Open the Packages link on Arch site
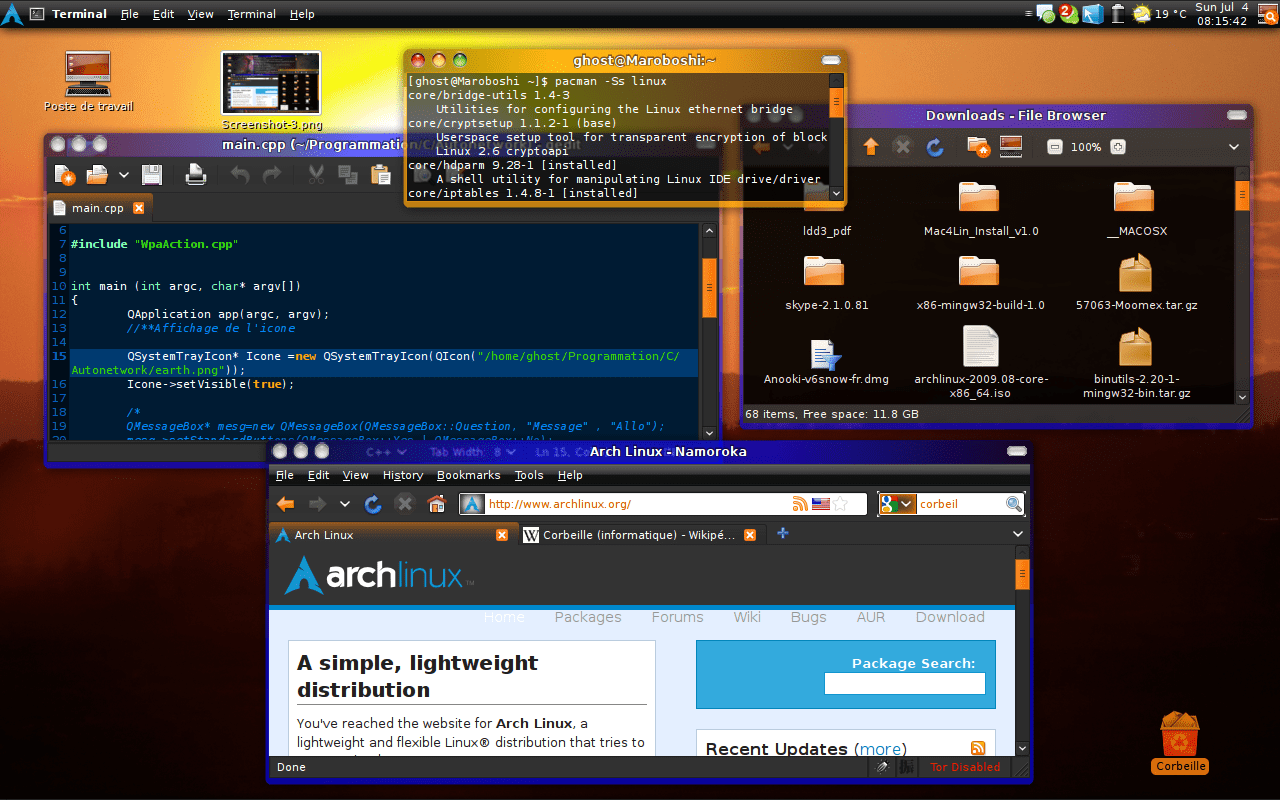The width and height of the screenshot is (1280, 800). click(588, 617)
